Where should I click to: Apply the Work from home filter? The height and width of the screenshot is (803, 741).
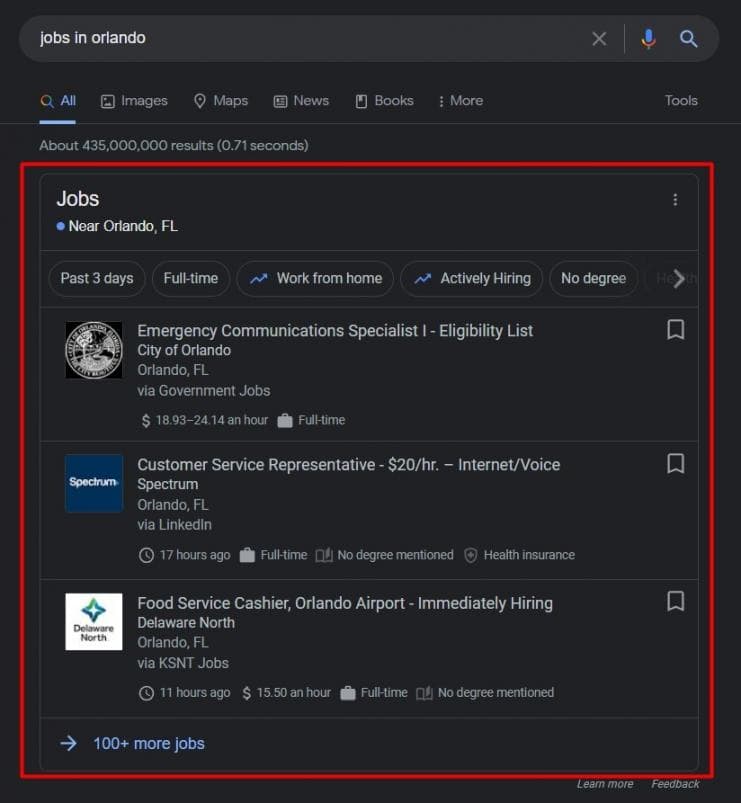click(x=316, y=279)
